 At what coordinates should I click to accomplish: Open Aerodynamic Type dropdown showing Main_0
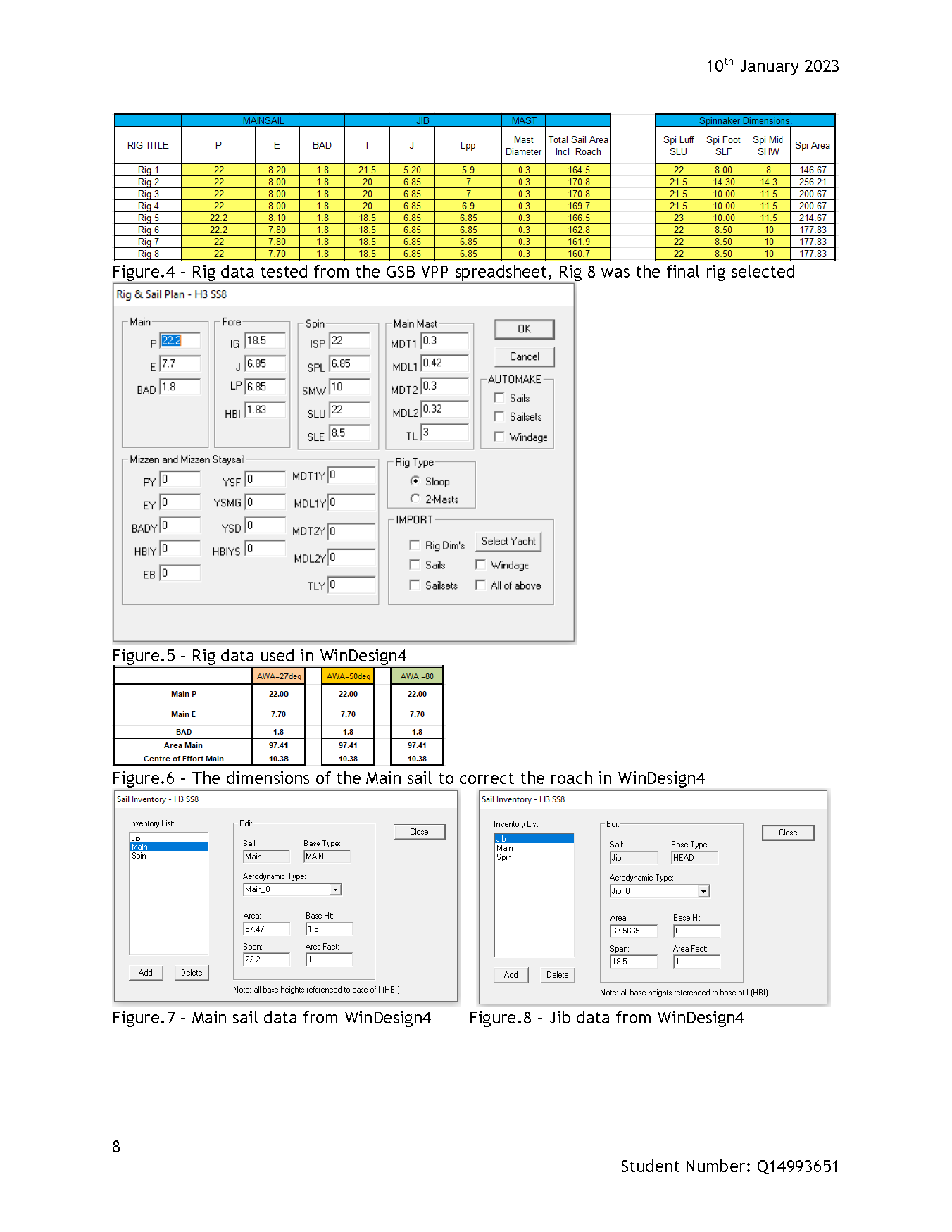(x=336, y=890)
